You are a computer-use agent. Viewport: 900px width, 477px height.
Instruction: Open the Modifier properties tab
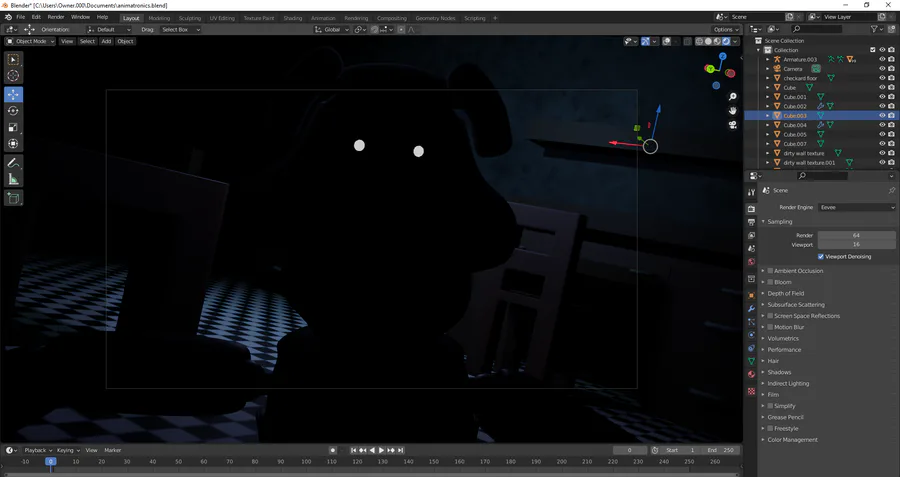point(751,309)
